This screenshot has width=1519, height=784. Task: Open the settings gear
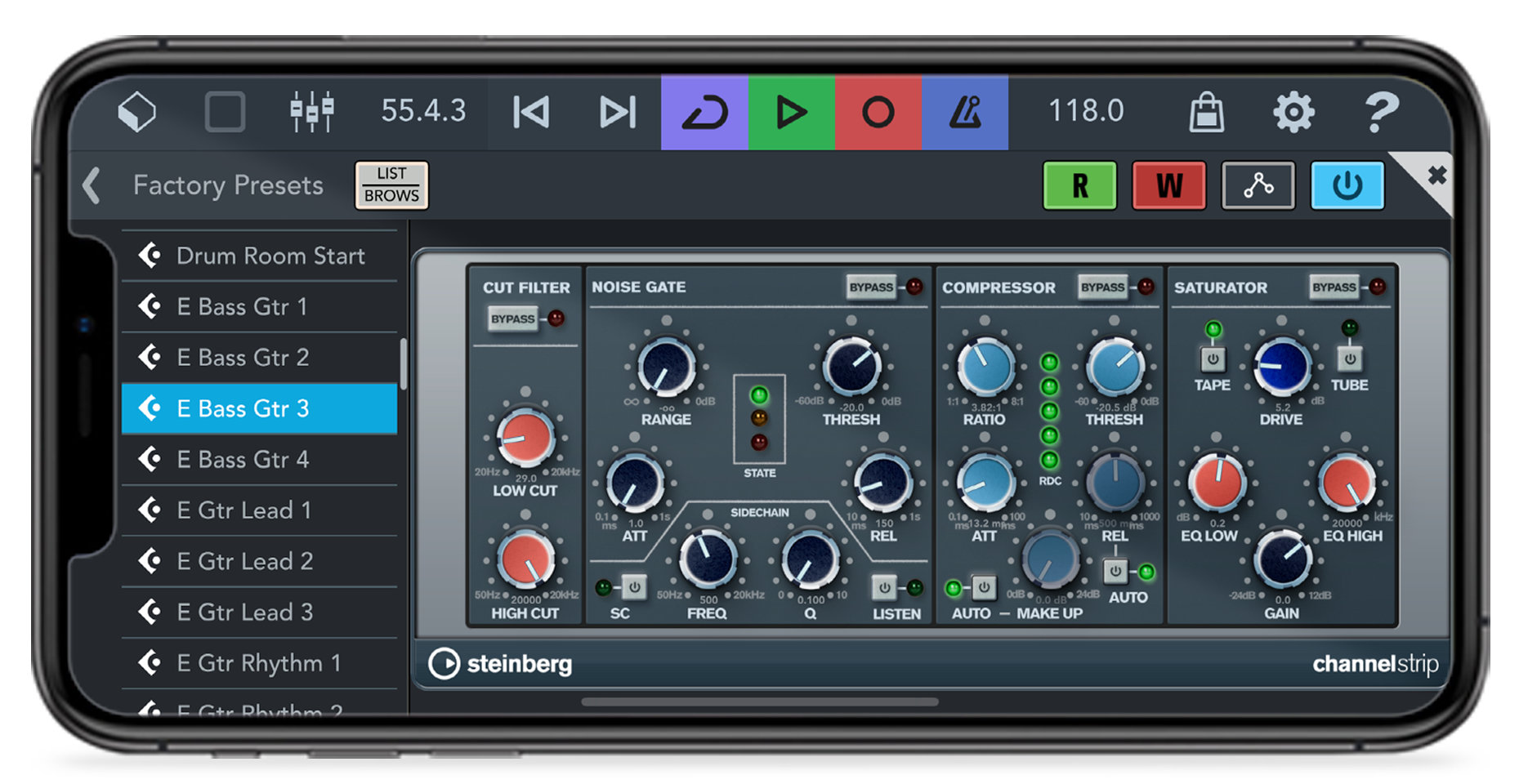(x=1293, y=111)
